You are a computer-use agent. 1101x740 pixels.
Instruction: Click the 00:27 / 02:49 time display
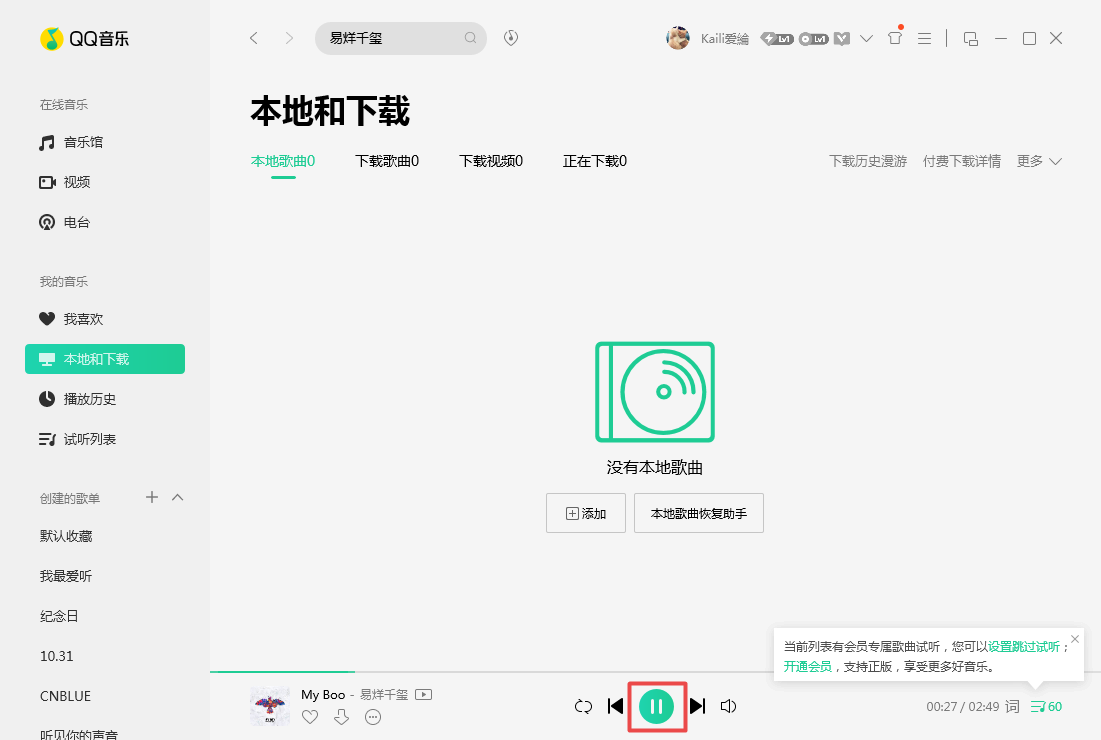coord(963,706)
